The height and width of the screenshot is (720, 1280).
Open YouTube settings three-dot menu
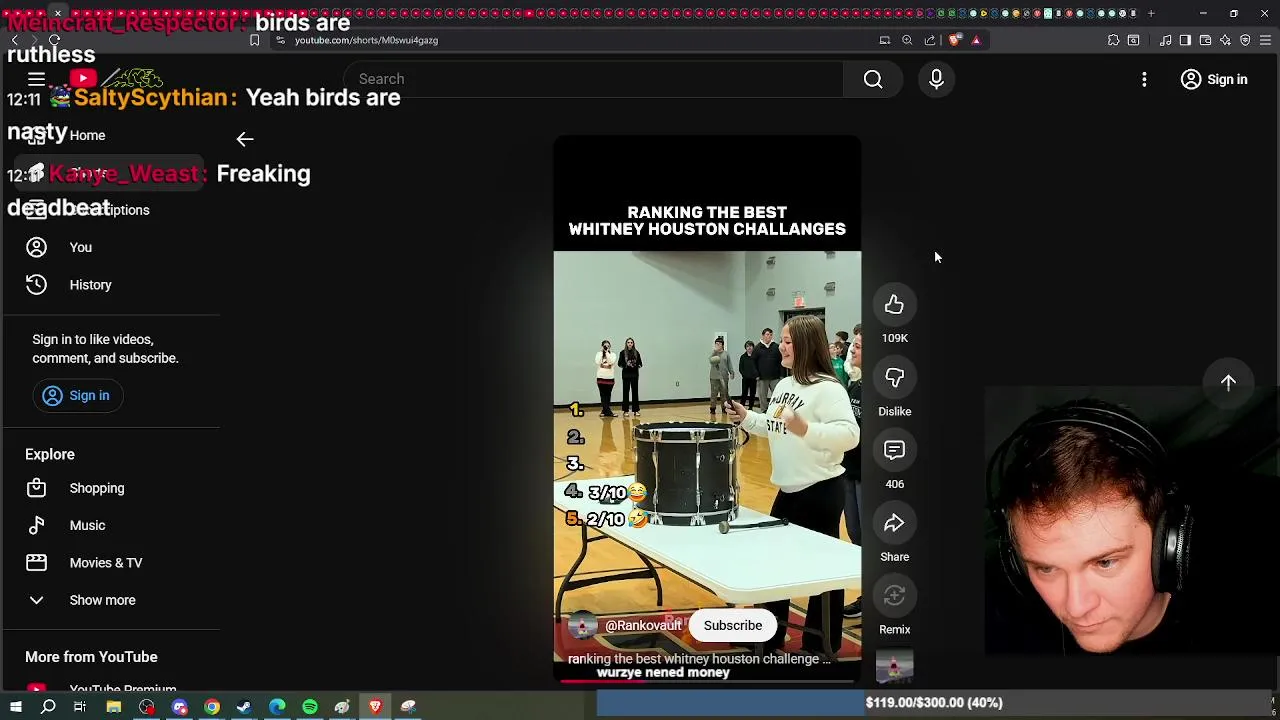[1144, 79]
